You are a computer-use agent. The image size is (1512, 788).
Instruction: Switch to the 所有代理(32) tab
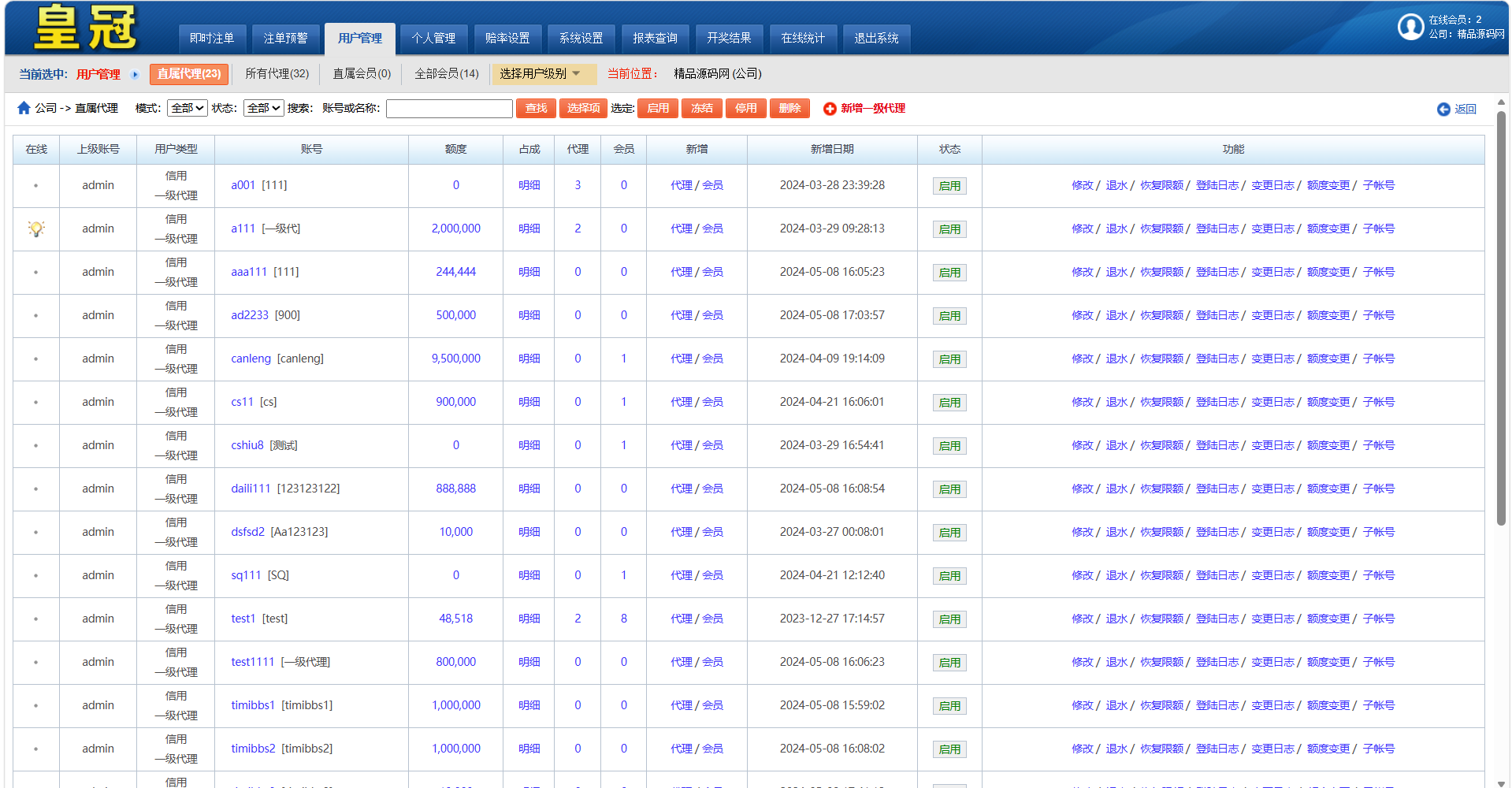click(277, 74)
